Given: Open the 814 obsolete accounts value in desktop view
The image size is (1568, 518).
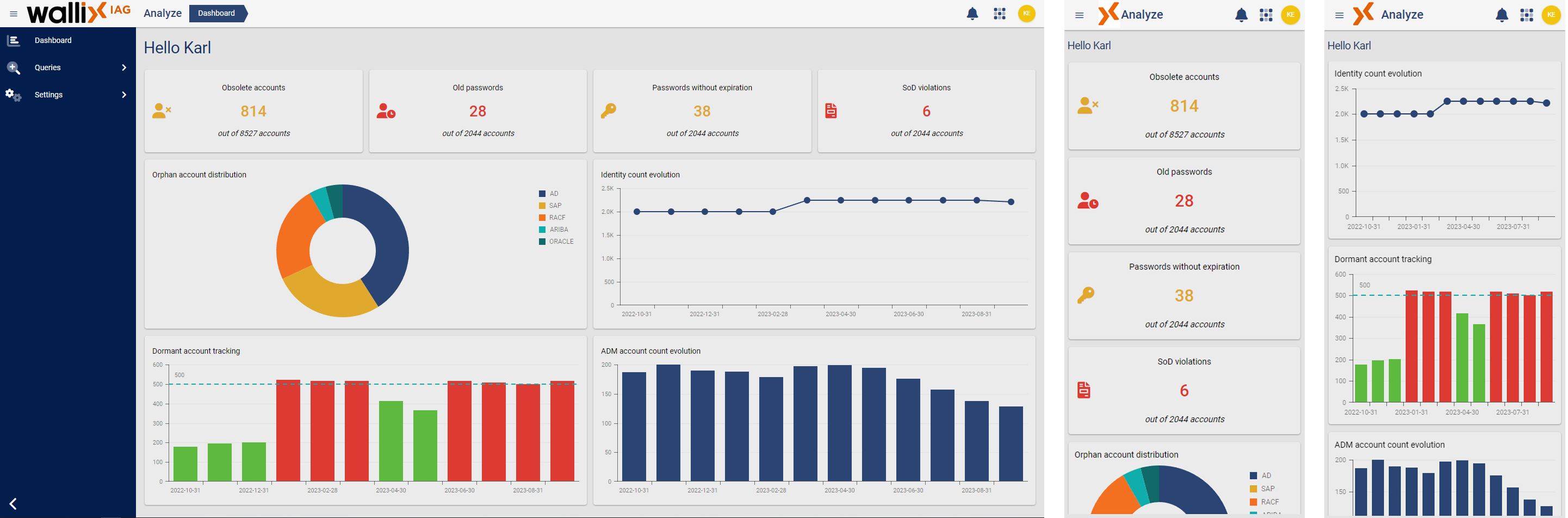Looking at the screenshot, I should (x=253, y=112).
